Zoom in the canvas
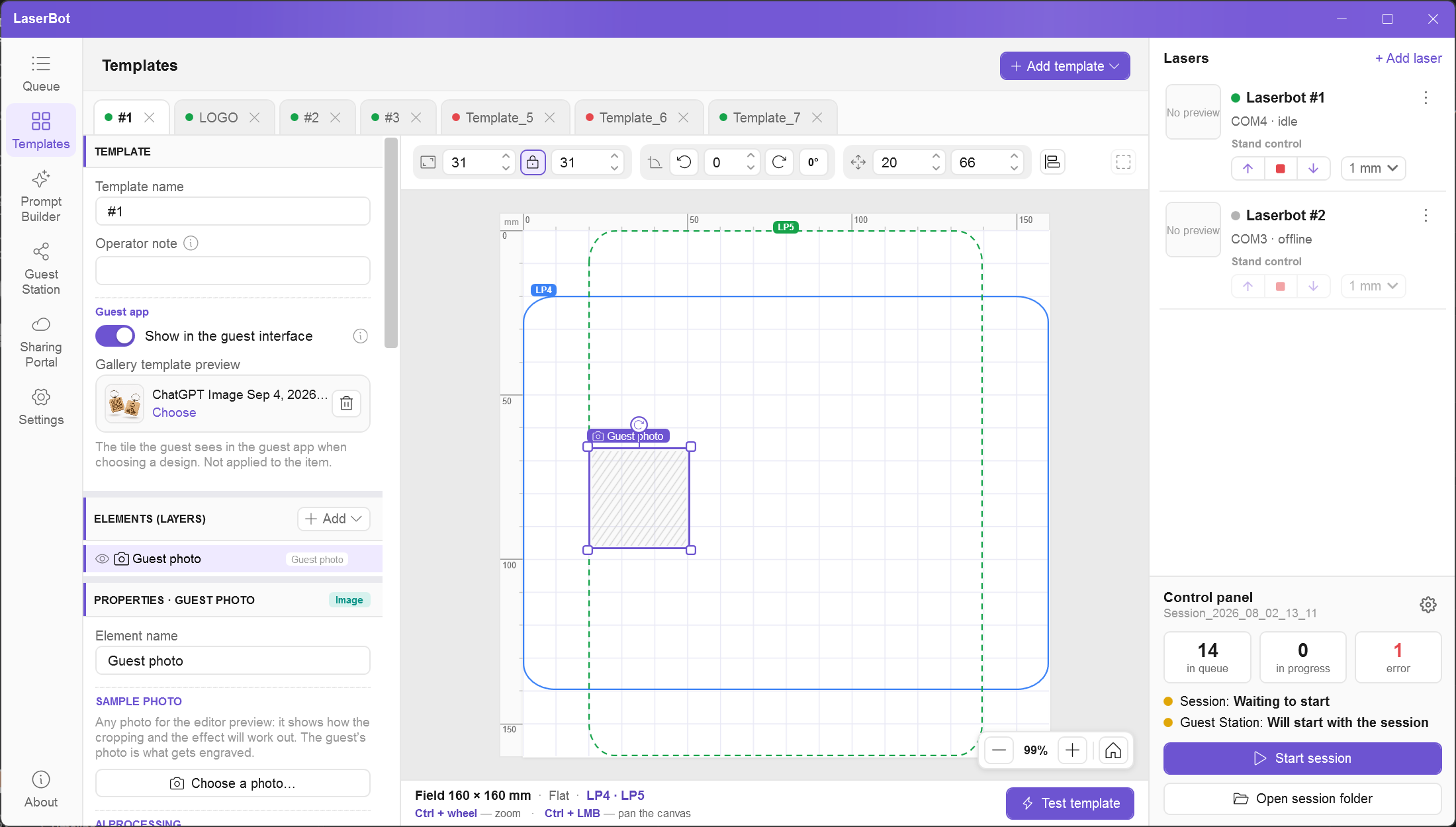Viewport: 1456px width, 827px height. [x=1073, y=750]
